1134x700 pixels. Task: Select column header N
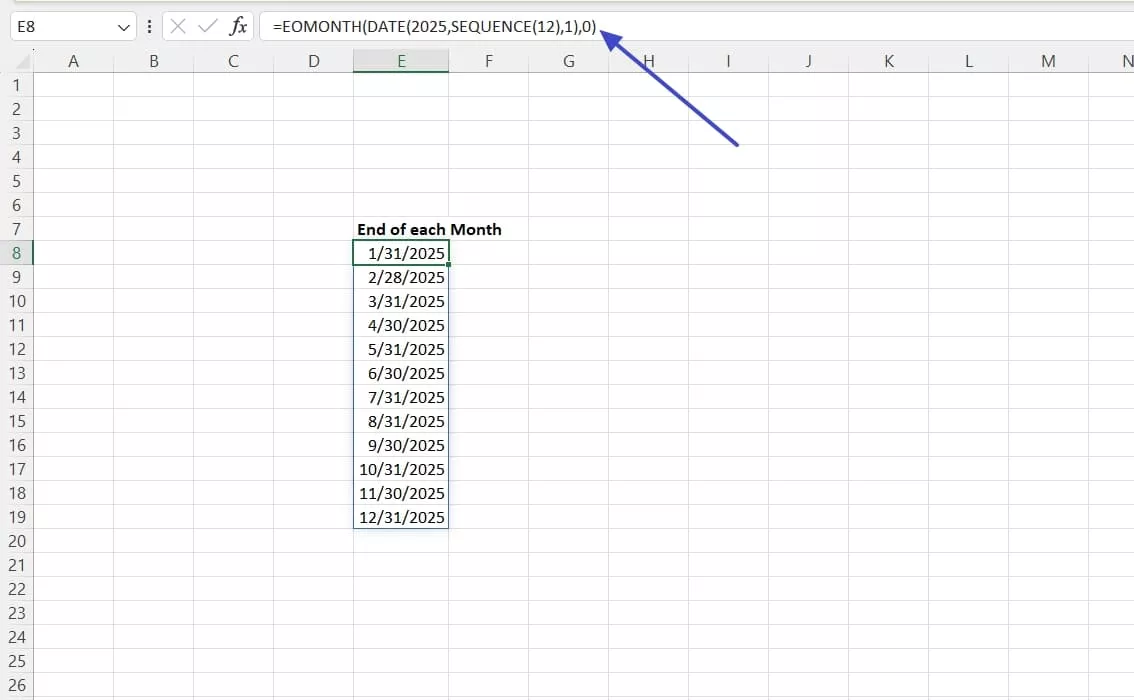pyautogui.click(x=1126, y=60)
